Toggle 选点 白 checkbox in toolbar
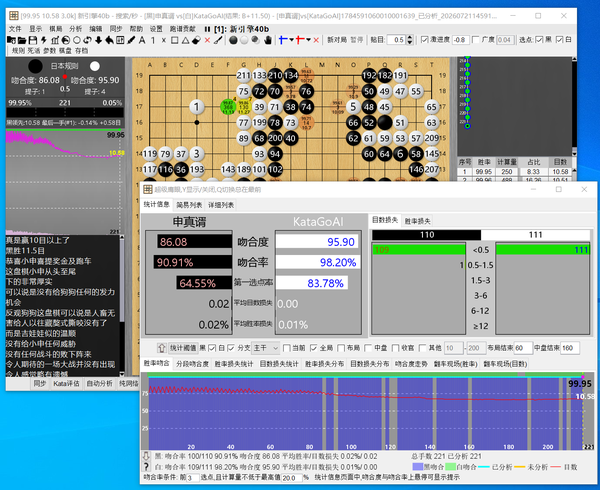Screen dimensions: 600x490 click(559, 39)
